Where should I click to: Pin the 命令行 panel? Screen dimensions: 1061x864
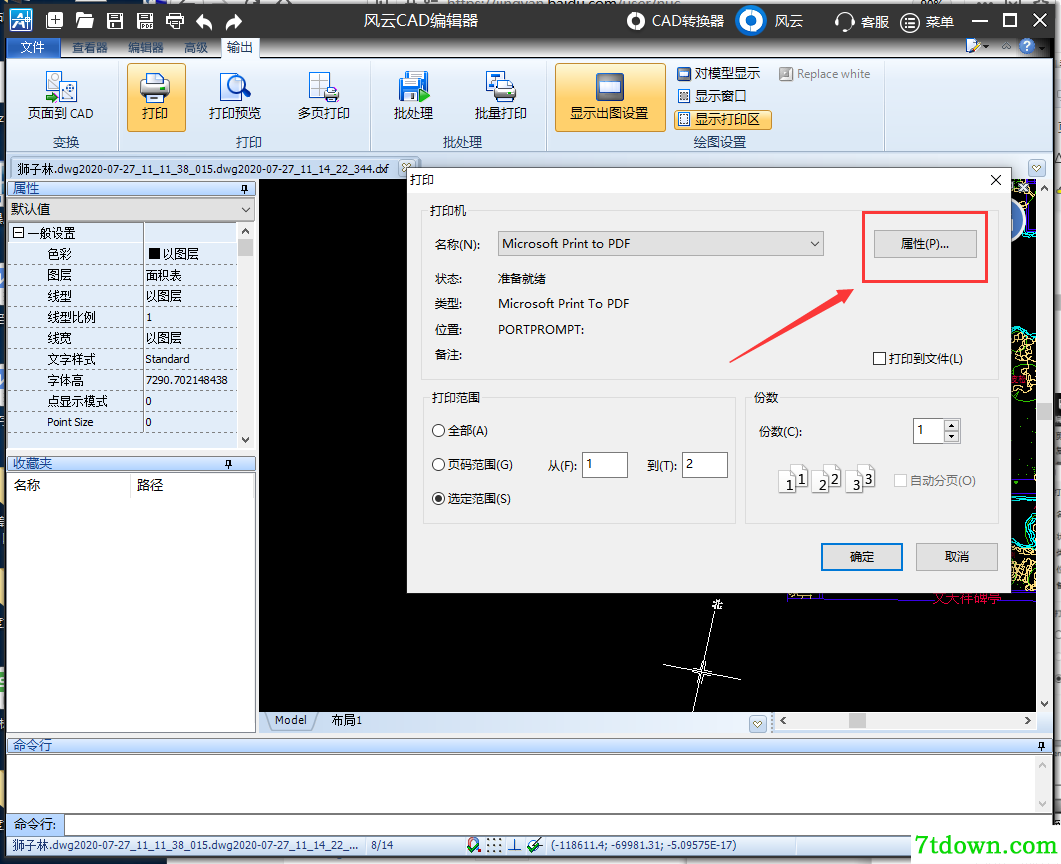click(x=1041, y=746)
